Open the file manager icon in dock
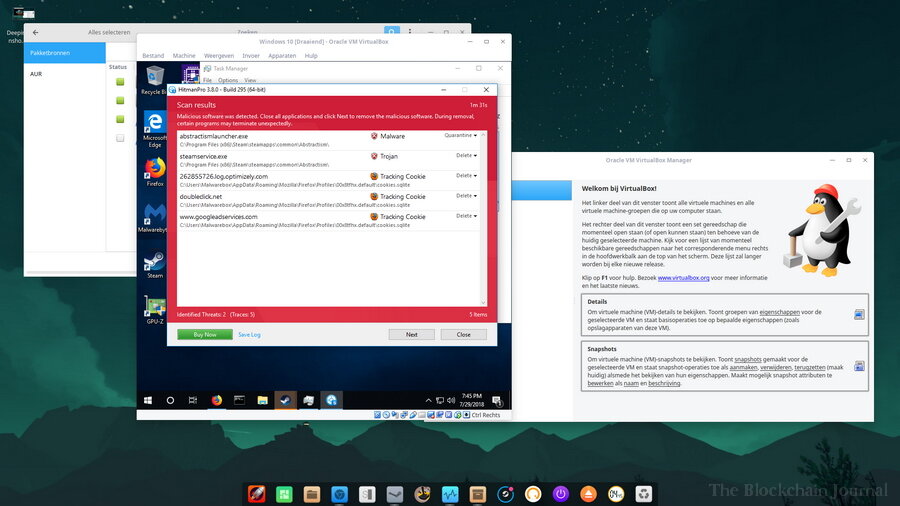Screen dimensions: 900x506 [312, 493]
